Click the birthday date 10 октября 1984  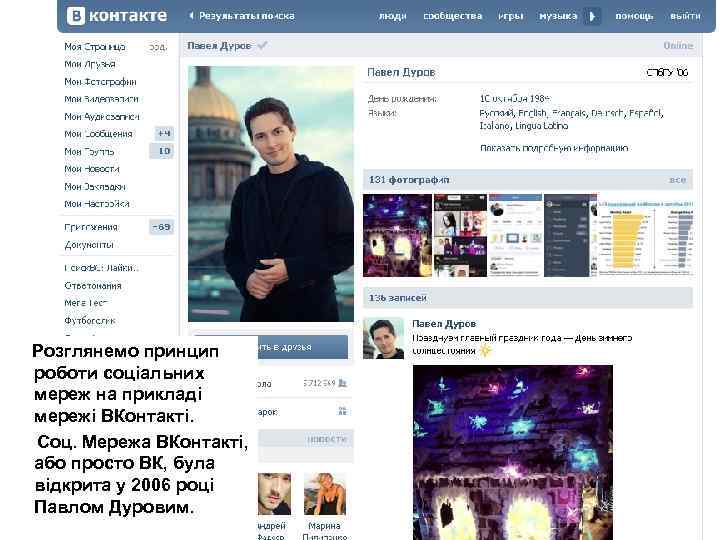(515, 98)
